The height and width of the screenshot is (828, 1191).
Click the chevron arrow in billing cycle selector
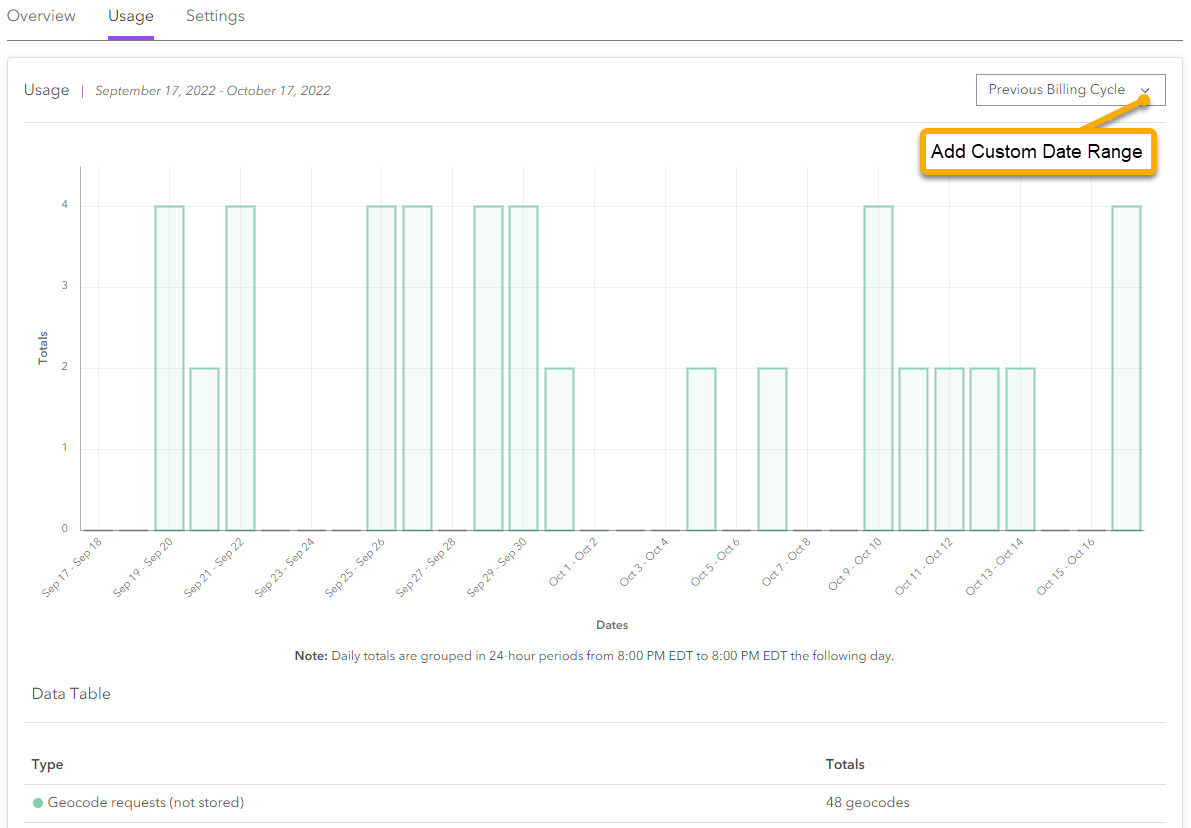[x=1146, y=90]
